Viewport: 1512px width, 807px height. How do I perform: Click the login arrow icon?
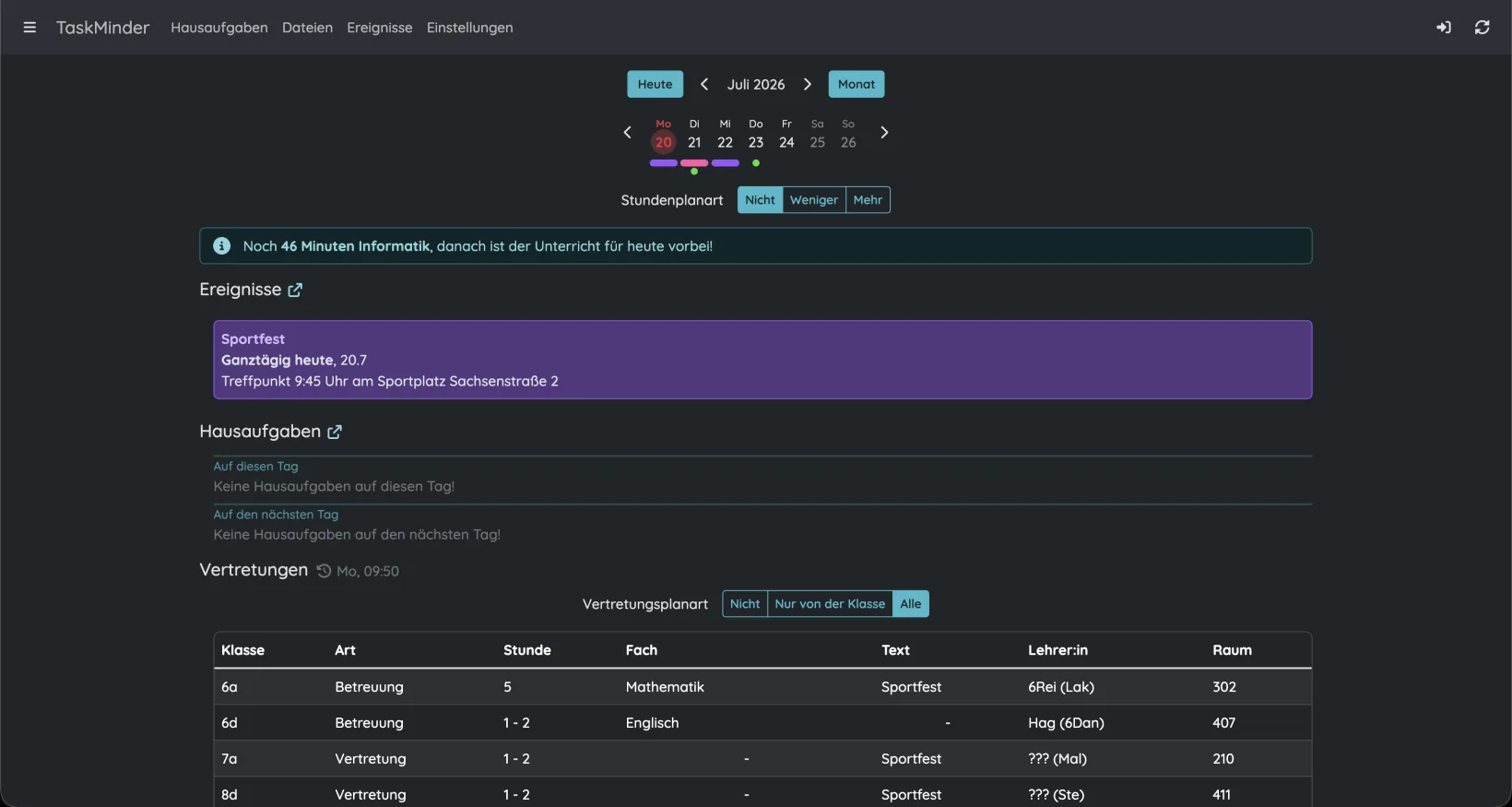[1444, 28]
